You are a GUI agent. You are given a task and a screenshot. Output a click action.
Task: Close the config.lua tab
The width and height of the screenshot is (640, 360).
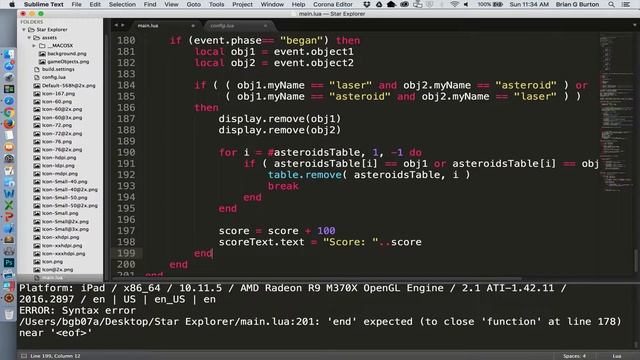[x=265, y=26]
